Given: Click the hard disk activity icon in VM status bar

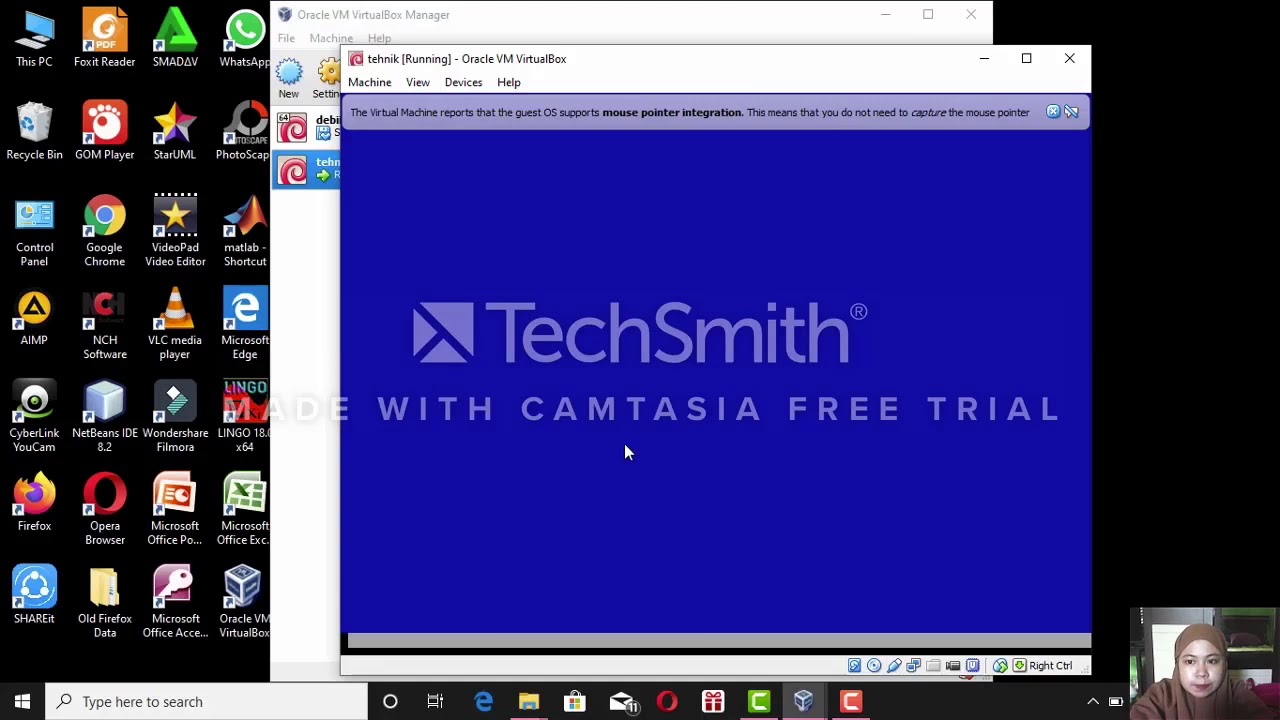Looking at the screenshot, I should point(855,666).
